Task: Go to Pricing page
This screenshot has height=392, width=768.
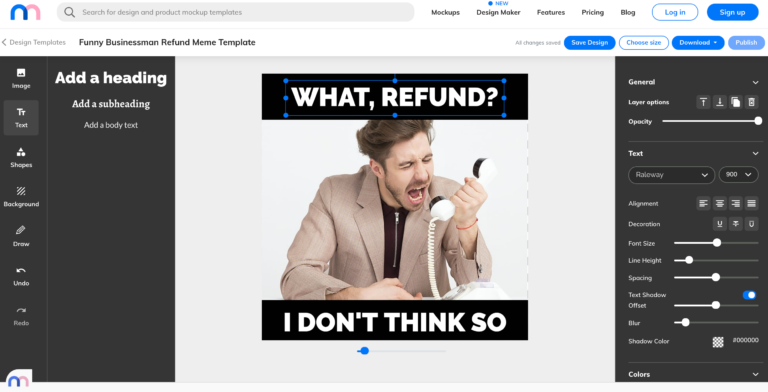Action: coord(592,13)
